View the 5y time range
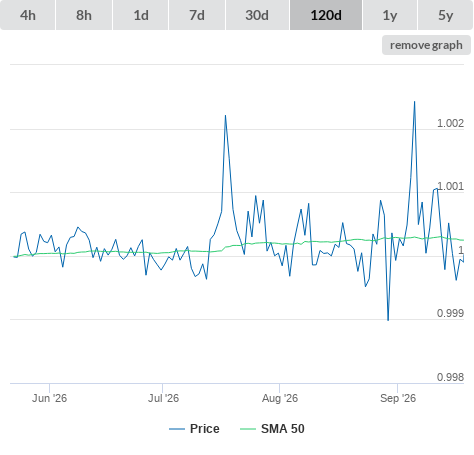This screenshot has height=455, width=474. [x=446, y=15]
